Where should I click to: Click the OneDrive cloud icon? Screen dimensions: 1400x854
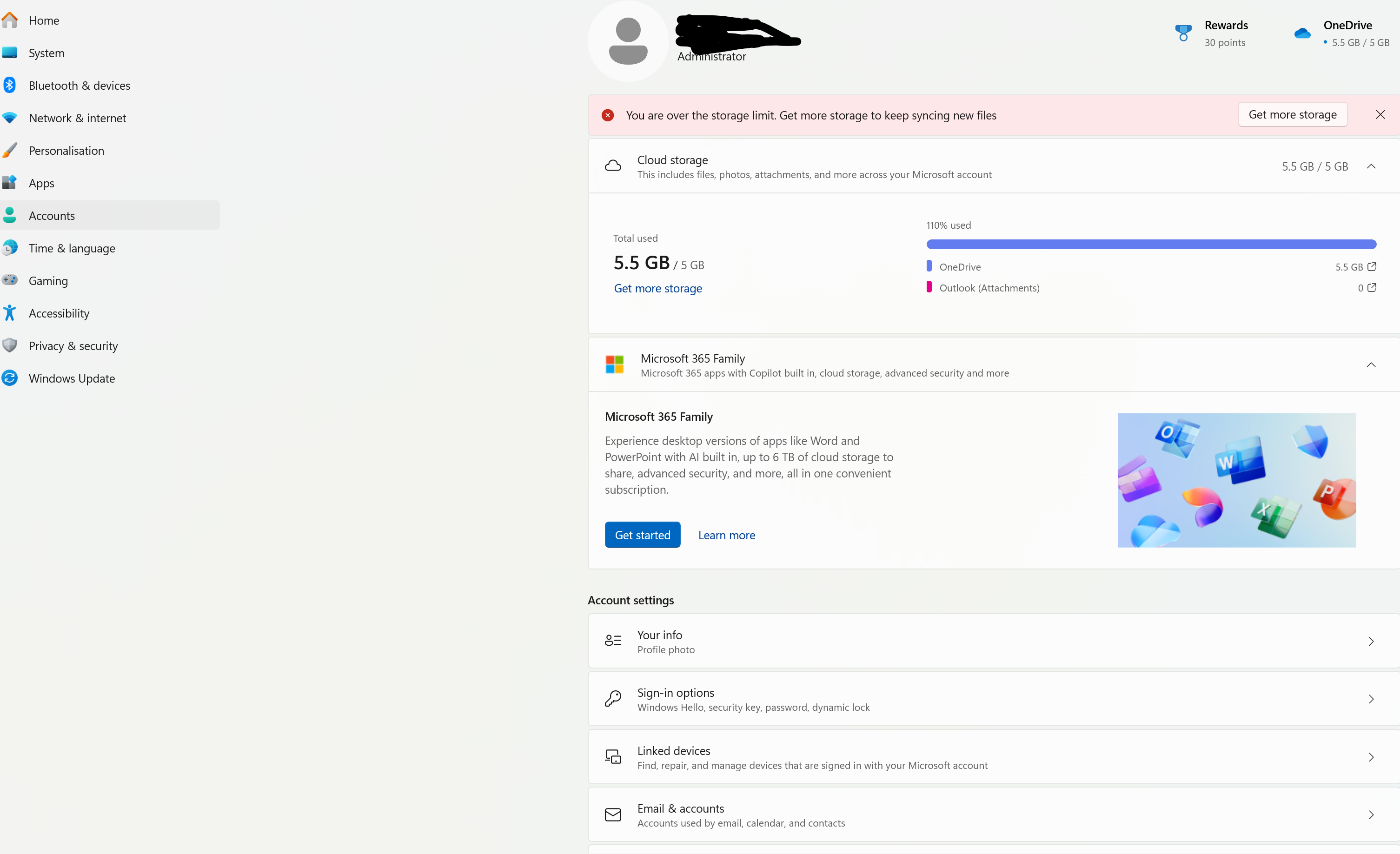pos(1302,33)
